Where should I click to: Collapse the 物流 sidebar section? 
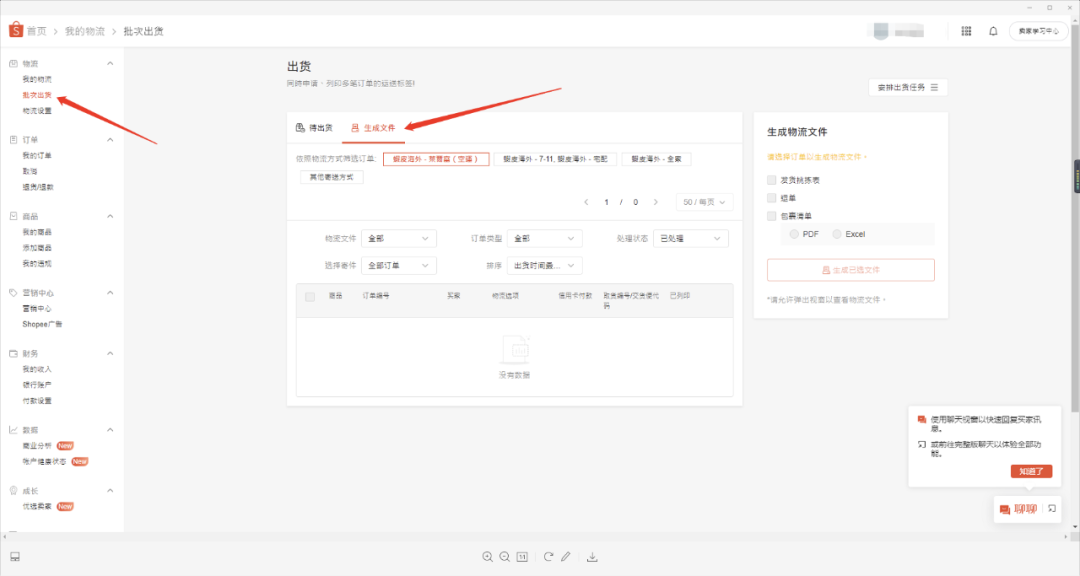pyautogui.click(x=109, y=62)
